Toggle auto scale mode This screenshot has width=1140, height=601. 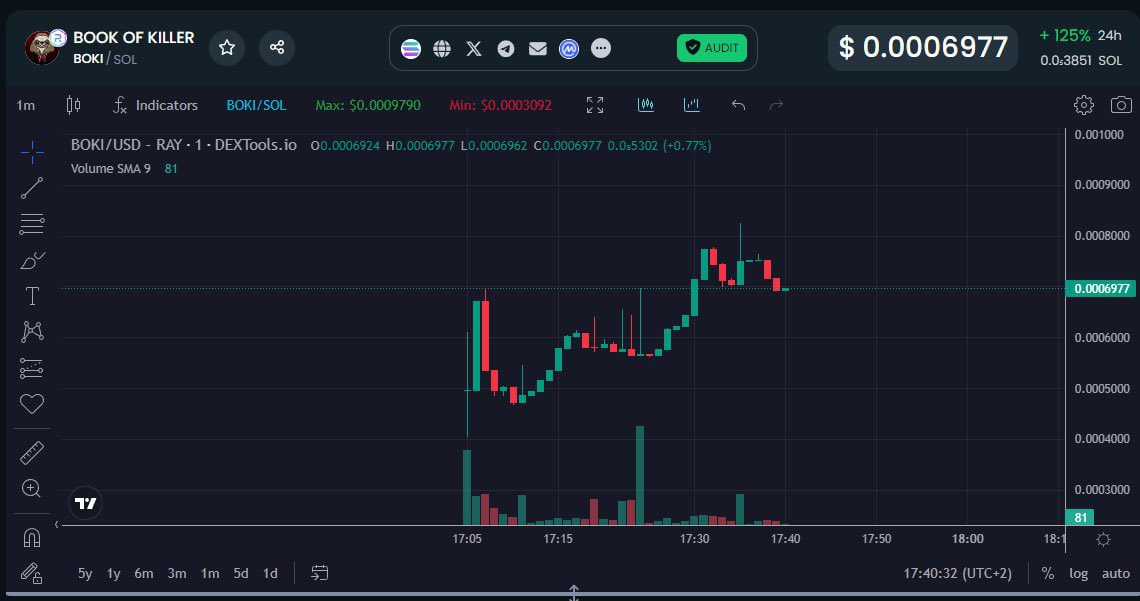(x=1115, y=573)
